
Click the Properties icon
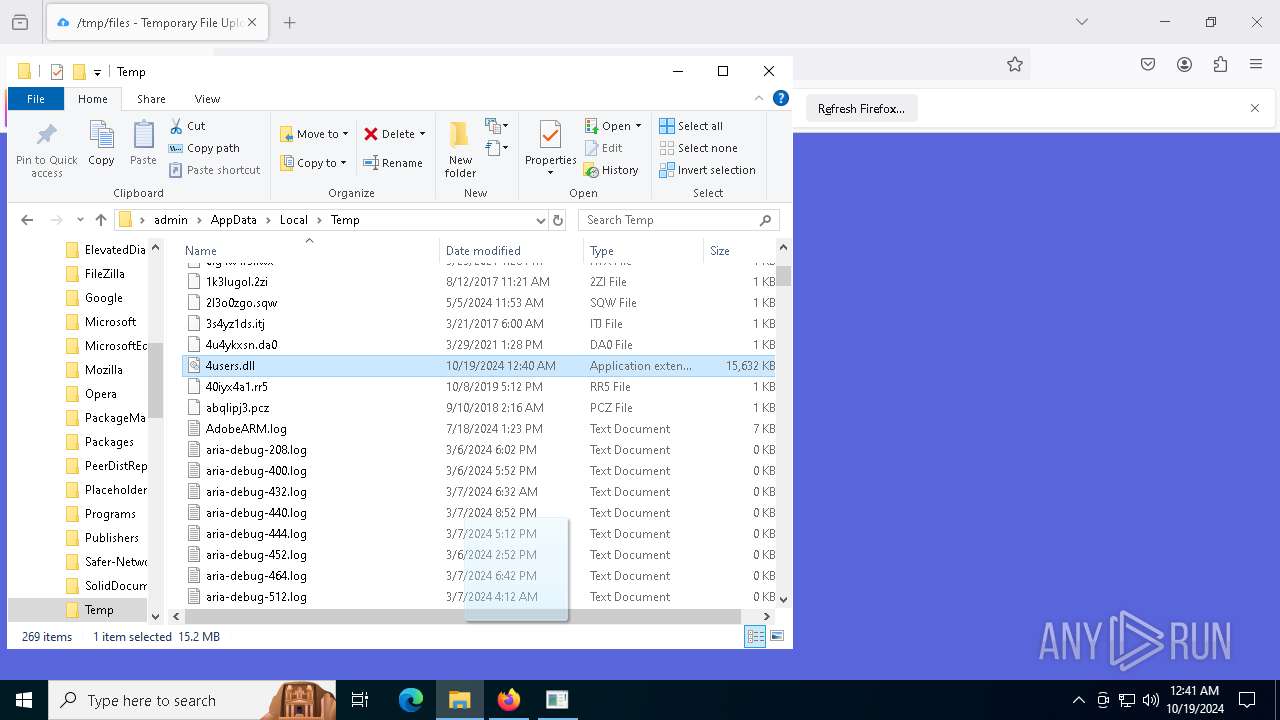[550, 135]
